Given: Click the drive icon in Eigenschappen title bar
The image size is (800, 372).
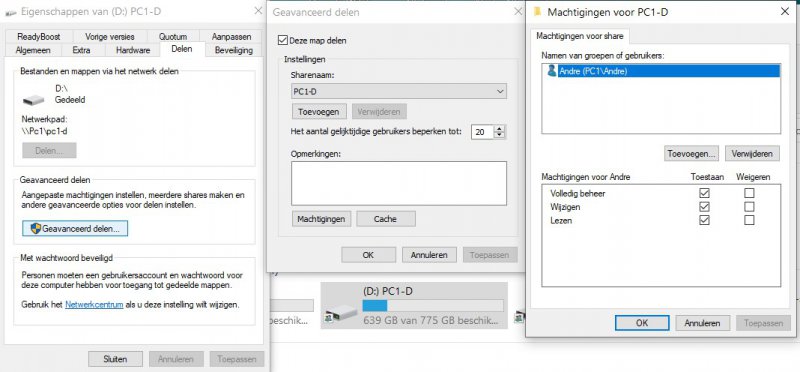Looking at the screenshot, I should pos(11,12).
